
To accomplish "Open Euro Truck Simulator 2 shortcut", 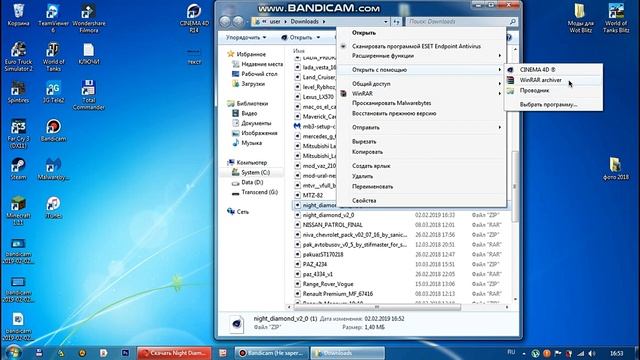I will [18, 57].
